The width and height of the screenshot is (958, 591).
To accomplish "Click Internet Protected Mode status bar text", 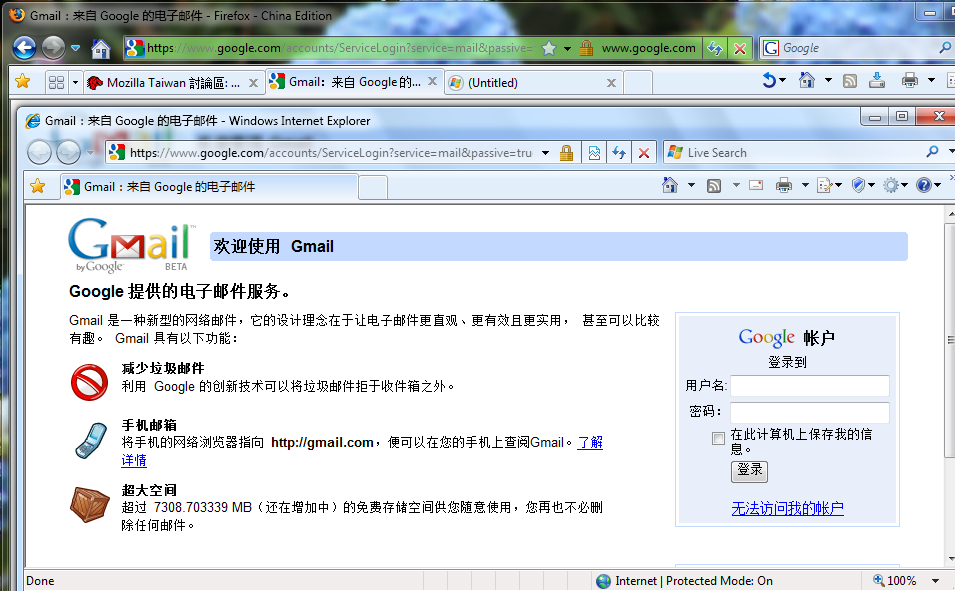I will click(x=693, y=581).
